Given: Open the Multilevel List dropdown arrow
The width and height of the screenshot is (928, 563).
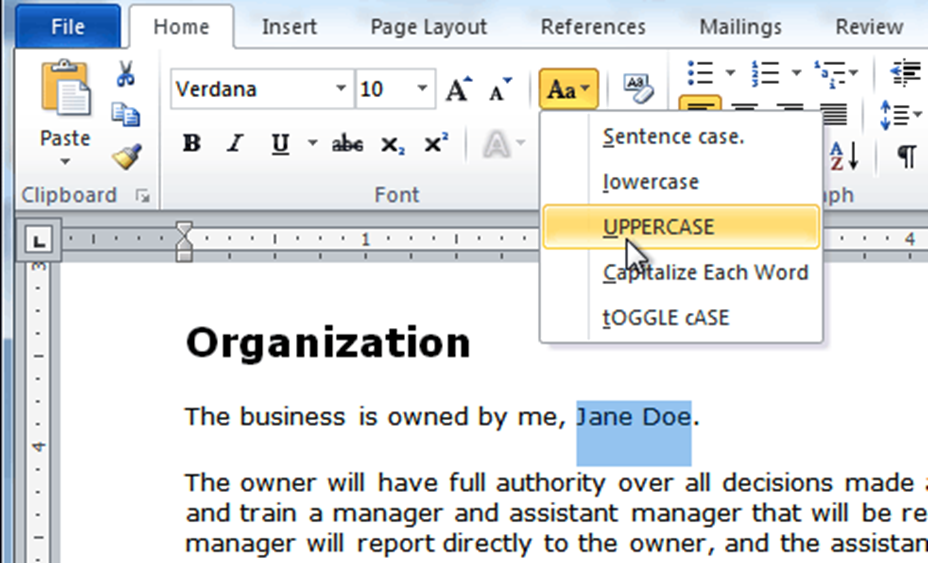Looking at the screenshot, I should tap(853, 73).
